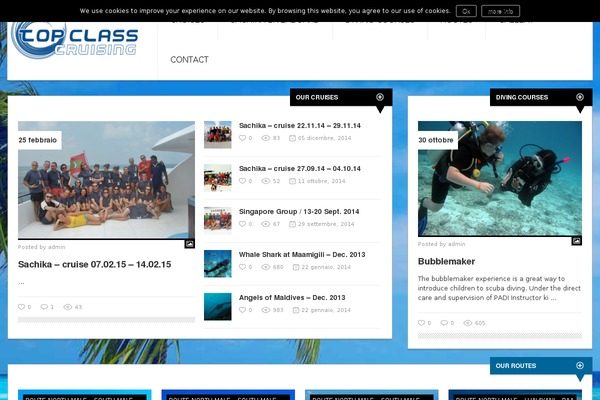Image resolution: width=600 pixels, height=400 pixels.
Task: Open Whale Shark at Maamigili thumbnail
Action: pyautogui.click(x=218, y=264)
